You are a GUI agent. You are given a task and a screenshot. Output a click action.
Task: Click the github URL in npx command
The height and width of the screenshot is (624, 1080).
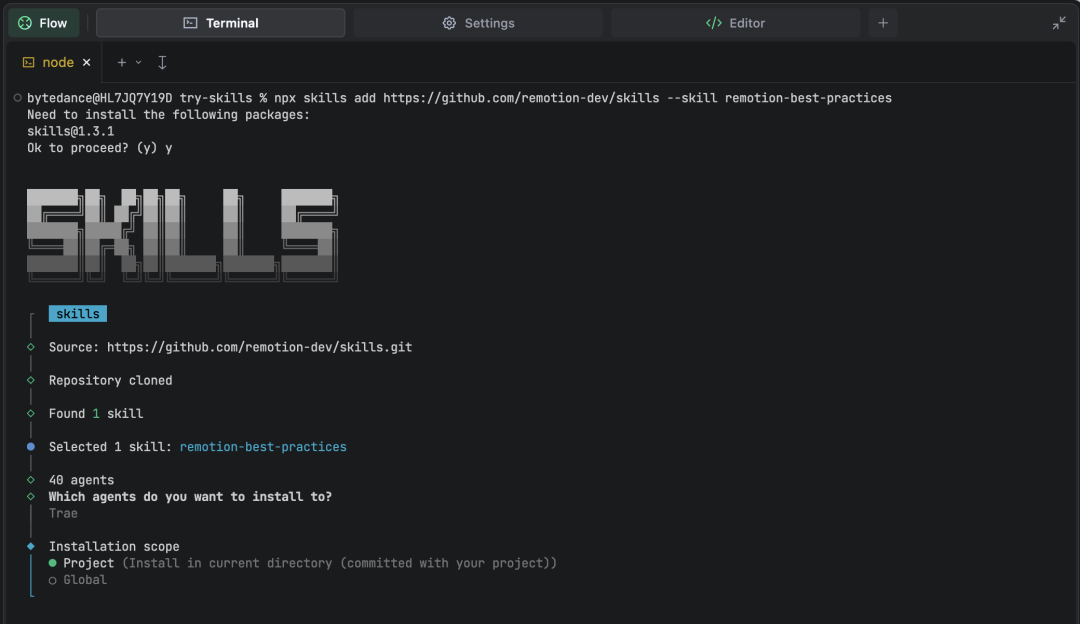(x=521, y=98)
